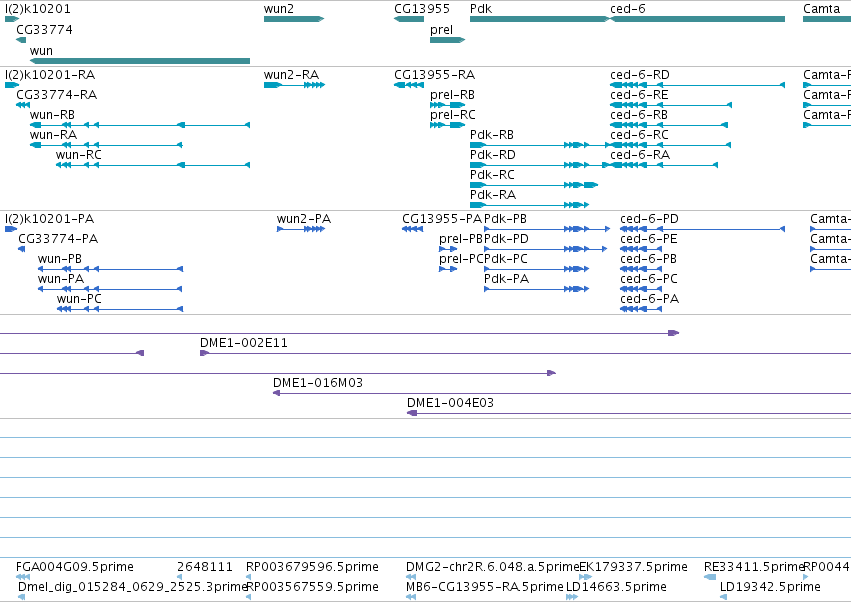This screenshot has height=602, width=851.
Task: Click the Pdk gene label
Action: 481,9
